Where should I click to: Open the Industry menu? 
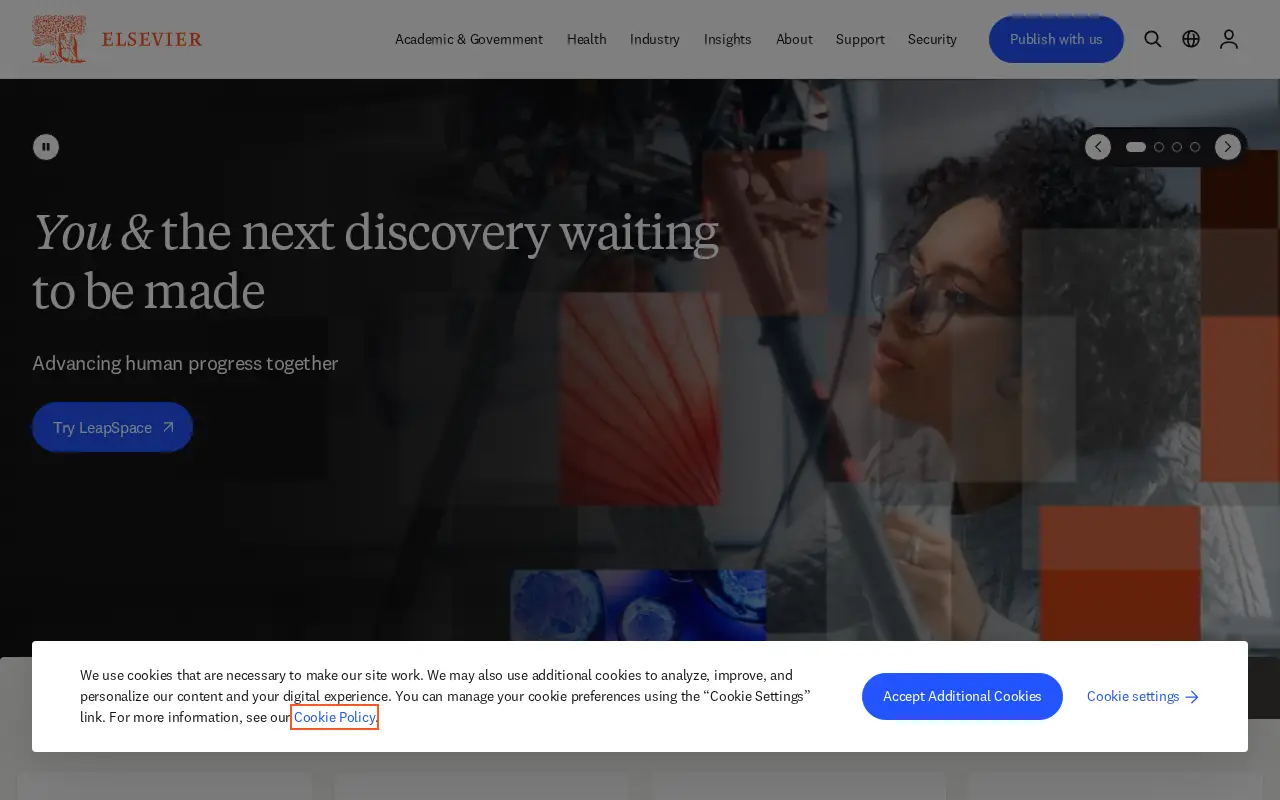(x=655, y=39)
